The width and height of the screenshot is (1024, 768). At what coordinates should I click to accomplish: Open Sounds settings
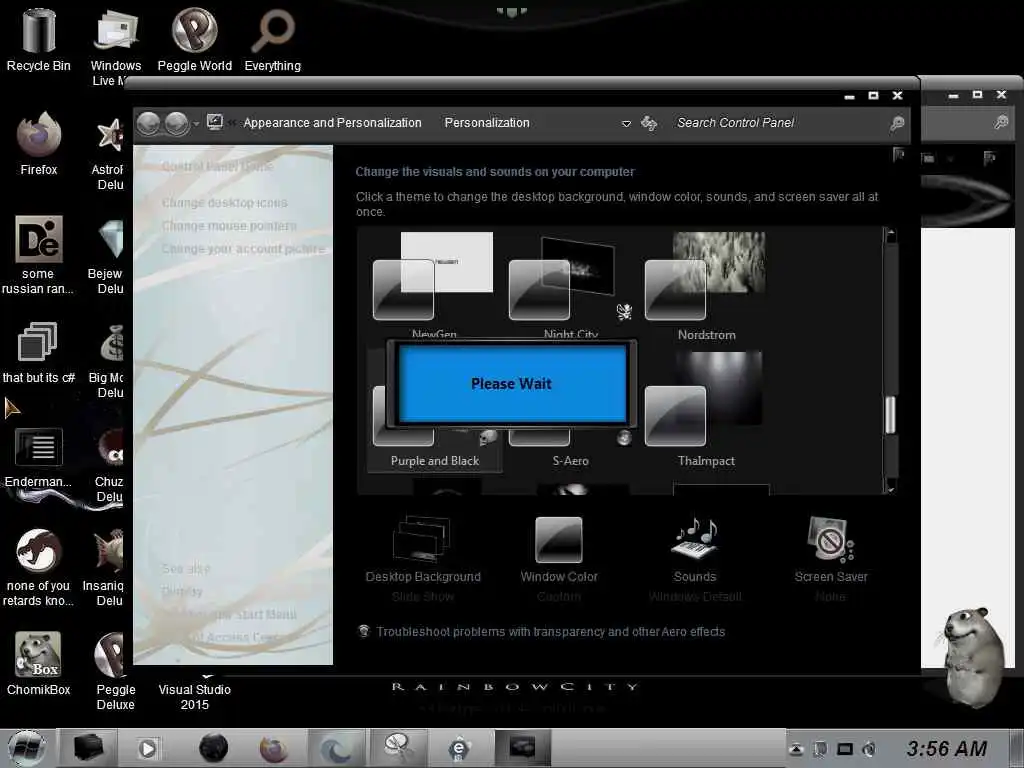(695, 559)
